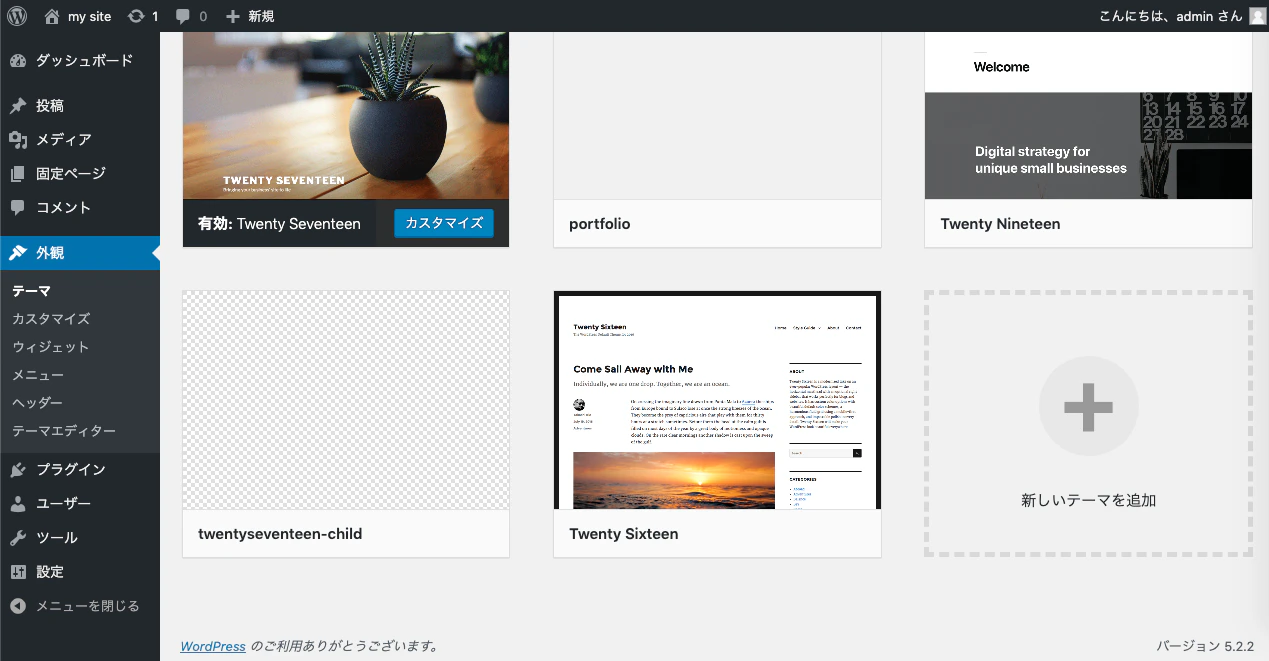
Task: Open the ヘッダー submenu item
Action: point(38,403)
